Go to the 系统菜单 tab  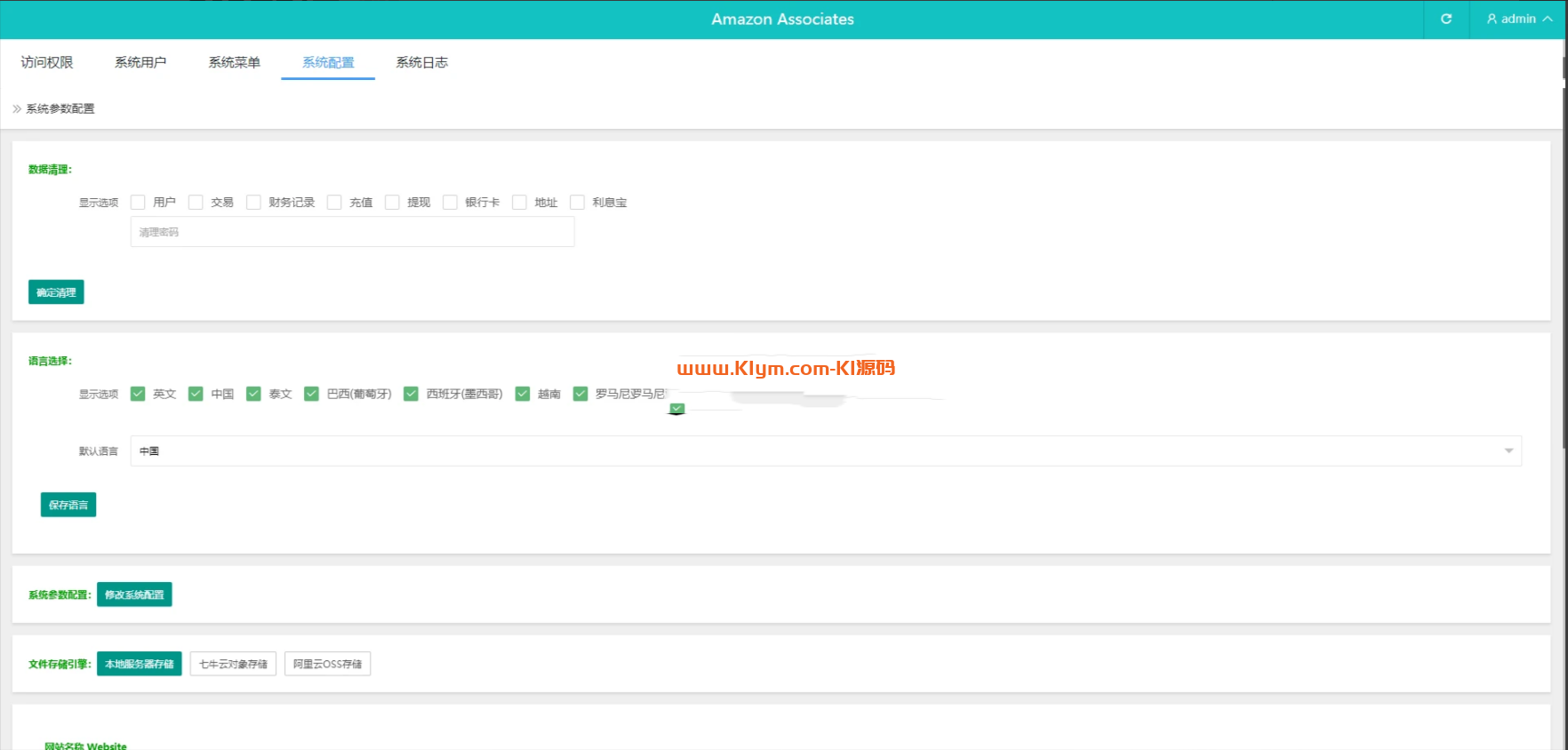(235, 62)
